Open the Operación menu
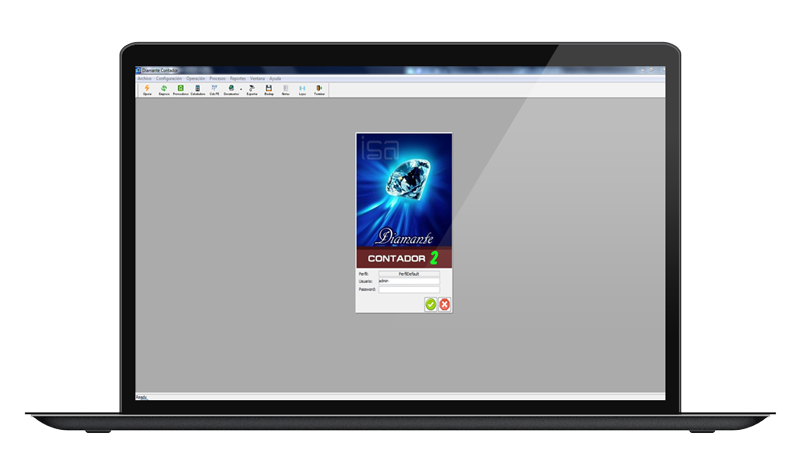The height and width of the screenshot is (456, 800). [195, 79]
